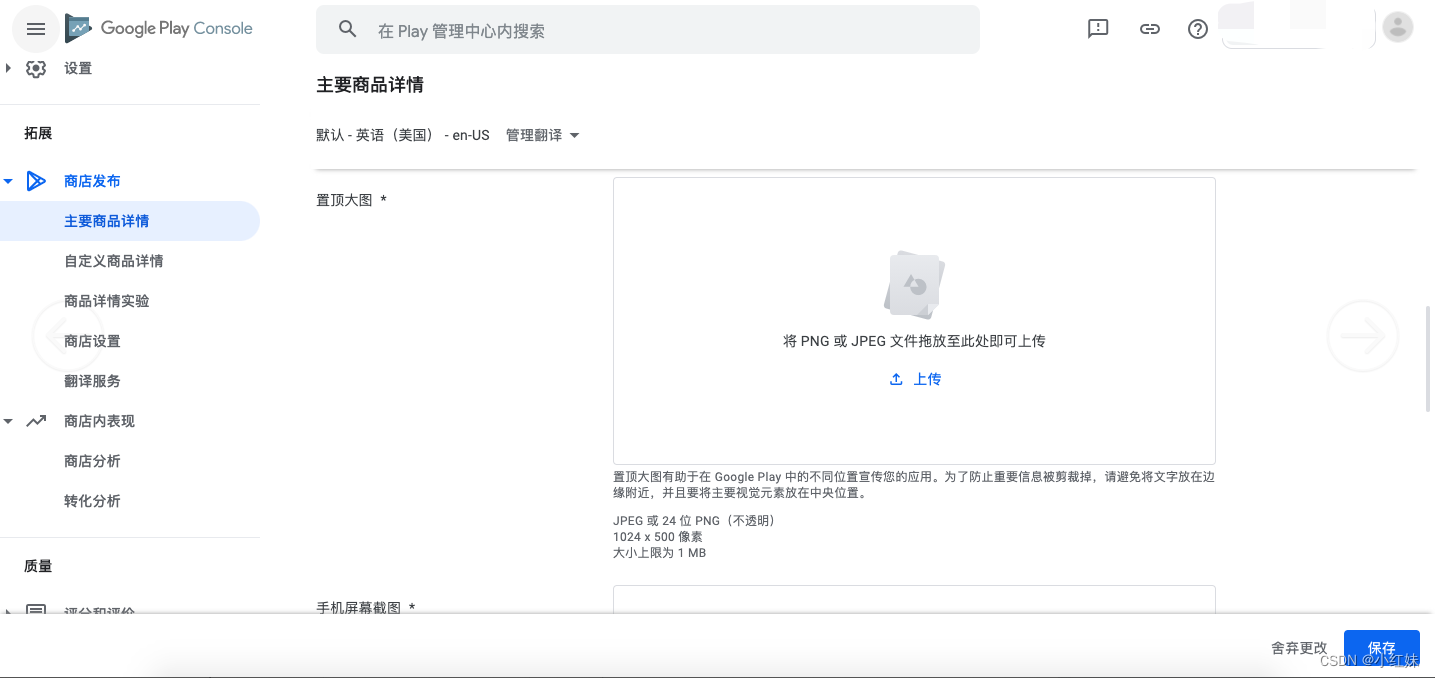Open the feedback (report issue) icon

tap(1097, 29)
